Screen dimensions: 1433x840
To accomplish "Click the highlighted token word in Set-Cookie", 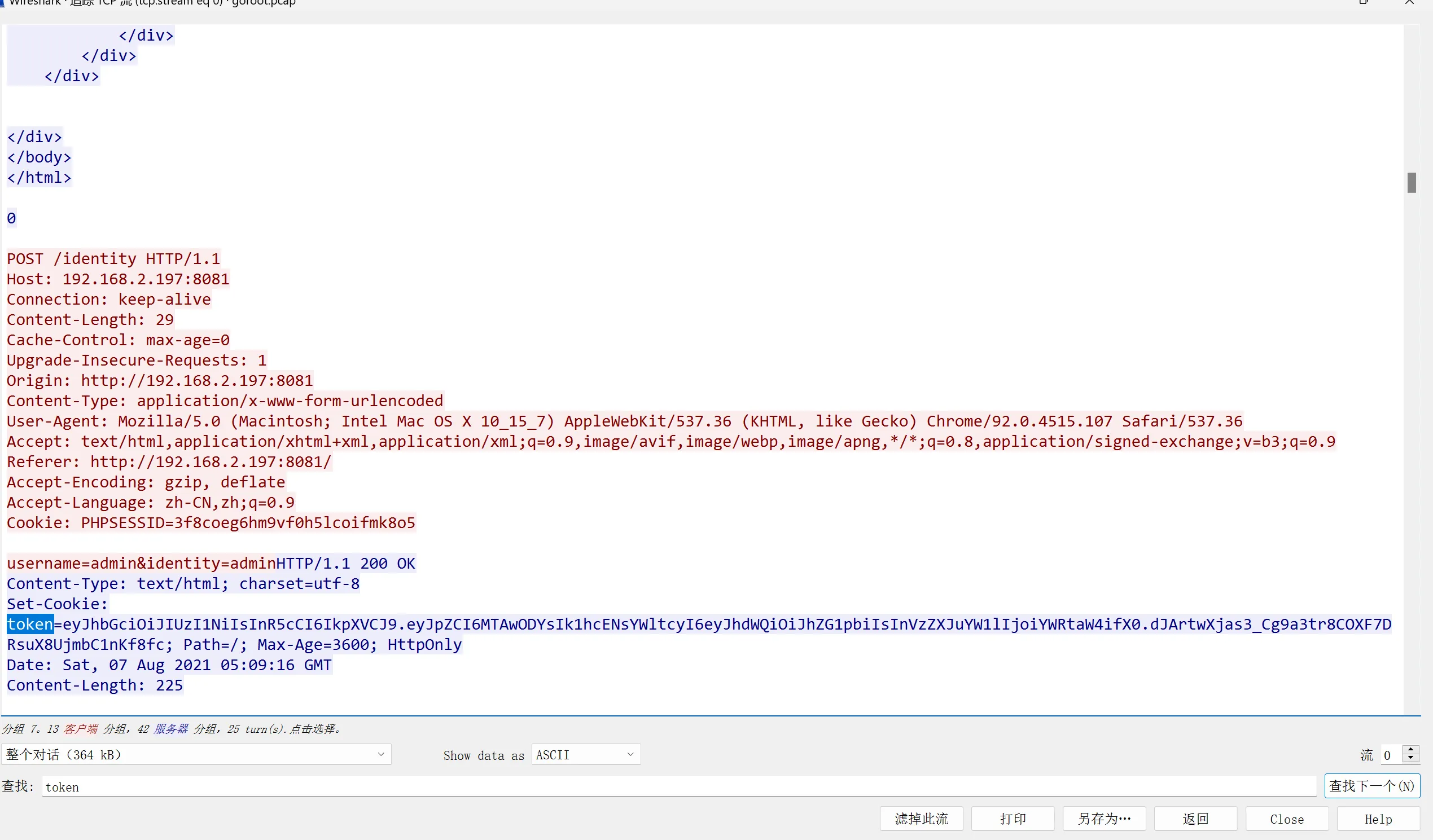I will [x=29, y=624].
